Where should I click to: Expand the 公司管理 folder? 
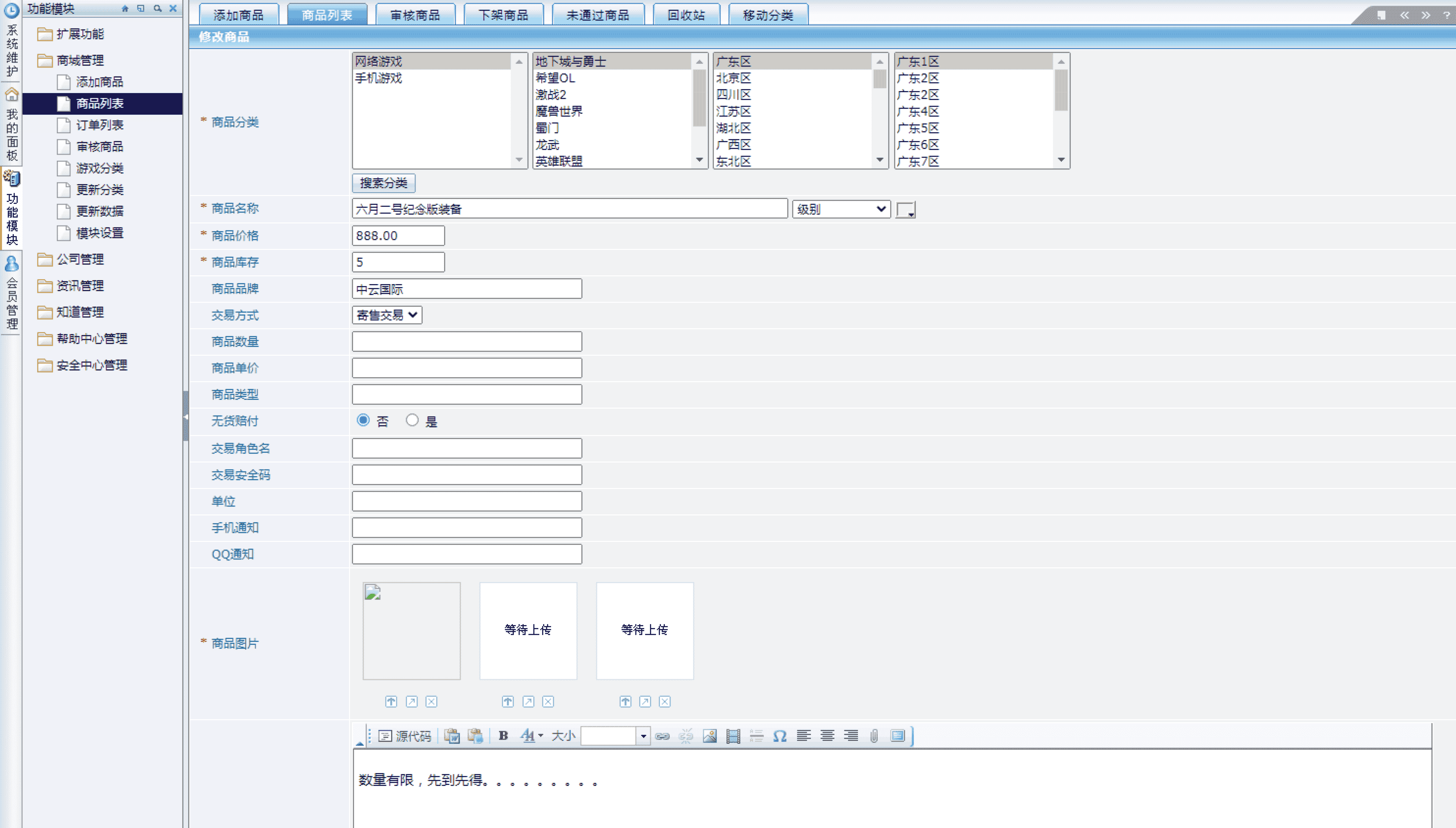(71, 259)
